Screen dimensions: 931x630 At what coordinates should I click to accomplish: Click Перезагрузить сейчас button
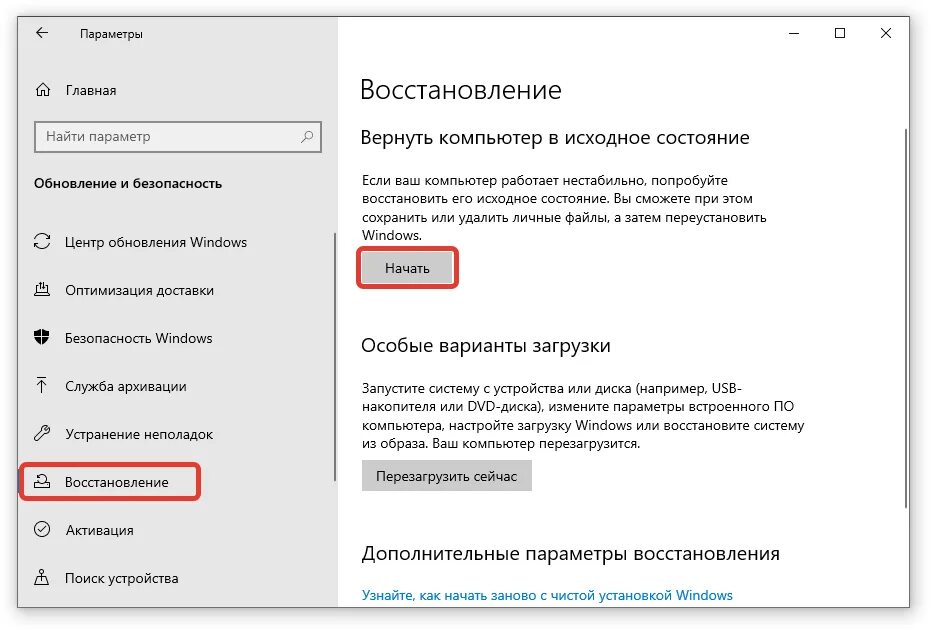pos(446,476)
